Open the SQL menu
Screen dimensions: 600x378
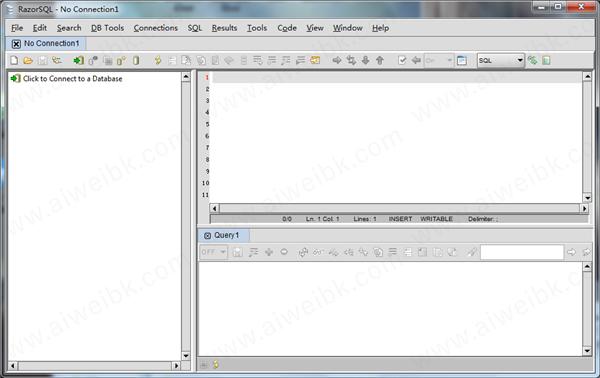coord(195,28)
